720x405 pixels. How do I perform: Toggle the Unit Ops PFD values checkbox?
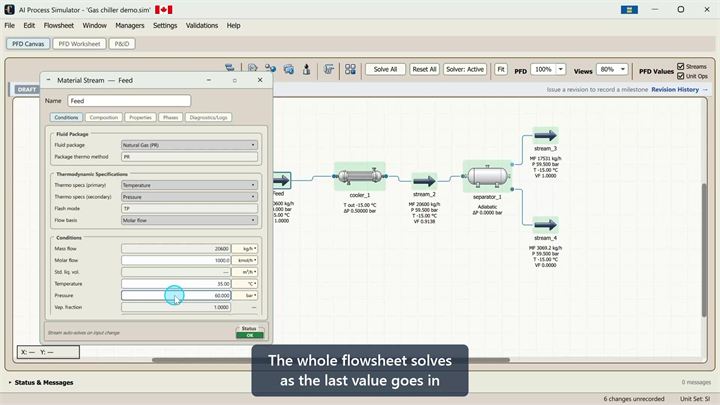(x=681, y=76)
